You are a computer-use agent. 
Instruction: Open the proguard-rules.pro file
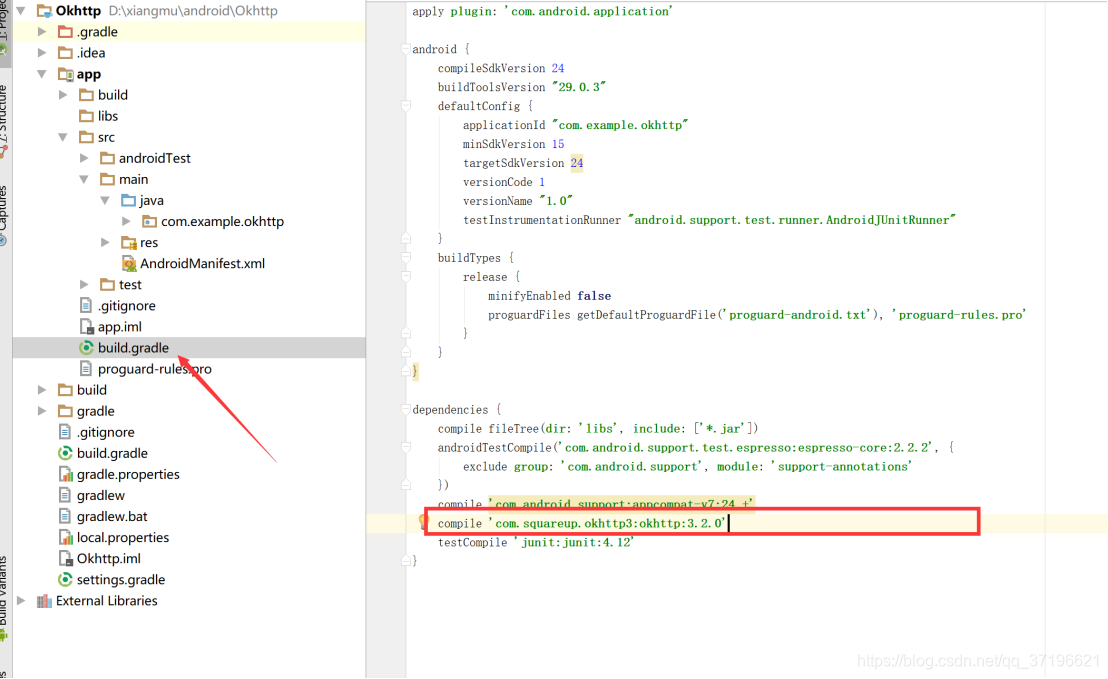[x=153, y=368]
